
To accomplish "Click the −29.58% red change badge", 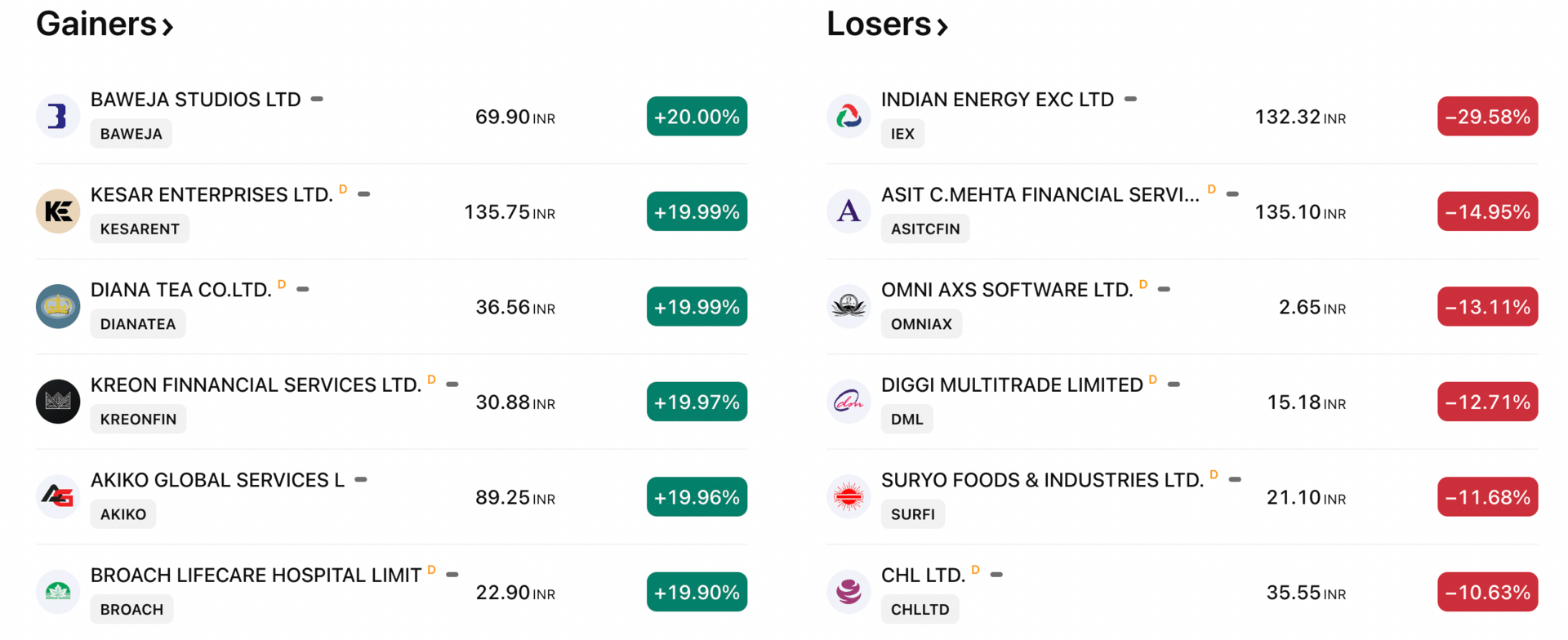I will pos(1487,117).
